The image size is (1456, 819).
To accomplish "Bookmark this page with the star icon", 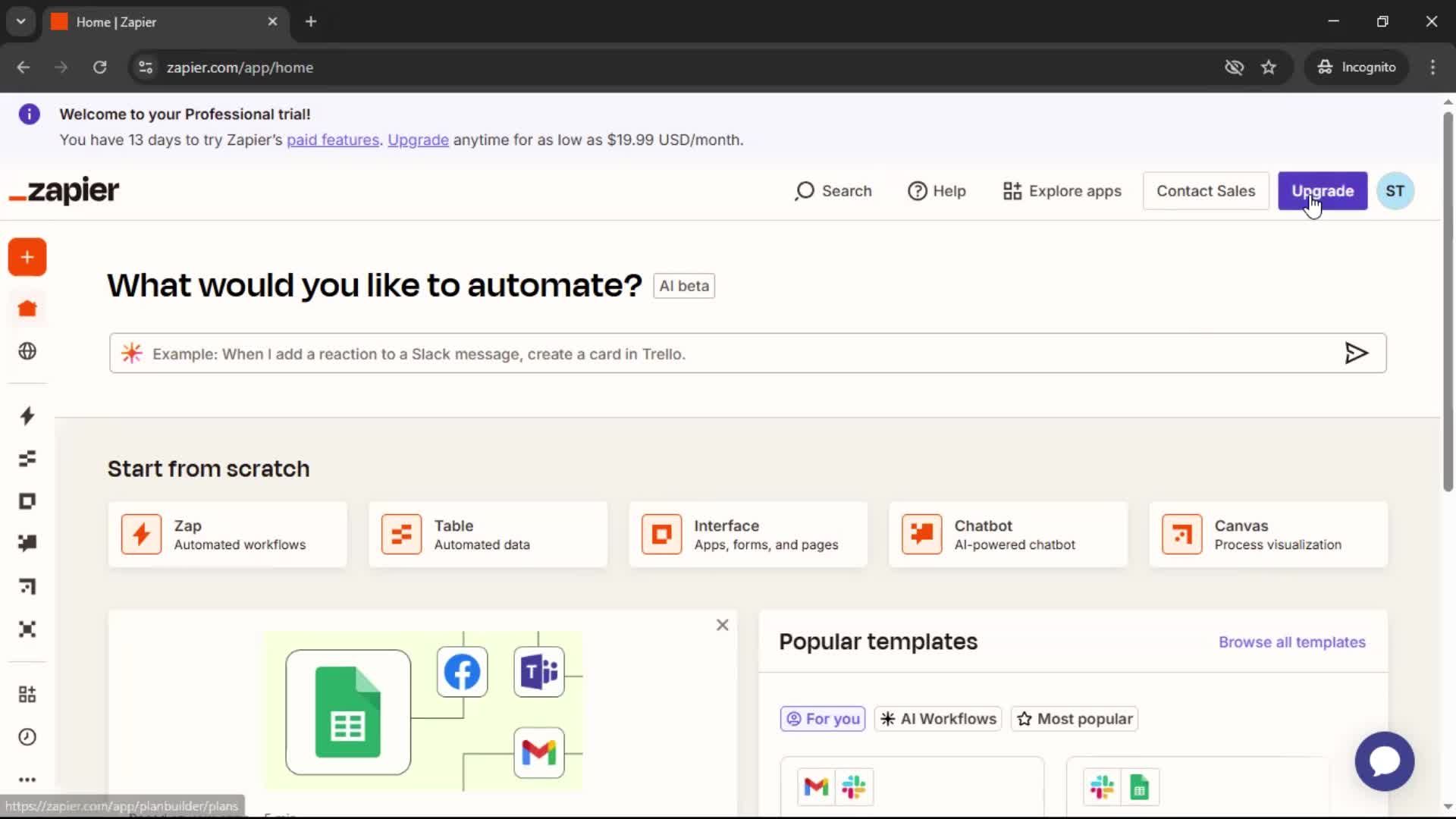I will point(1269,67).
